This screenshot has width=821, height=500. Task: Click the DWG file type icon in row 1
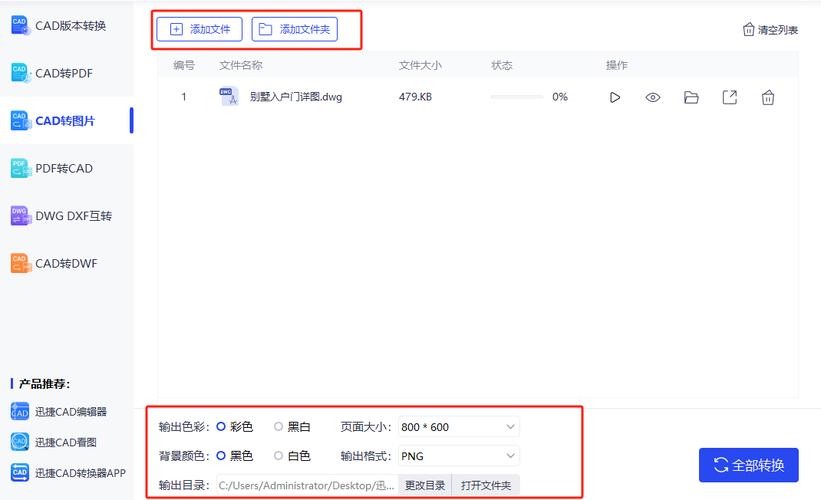229,96
